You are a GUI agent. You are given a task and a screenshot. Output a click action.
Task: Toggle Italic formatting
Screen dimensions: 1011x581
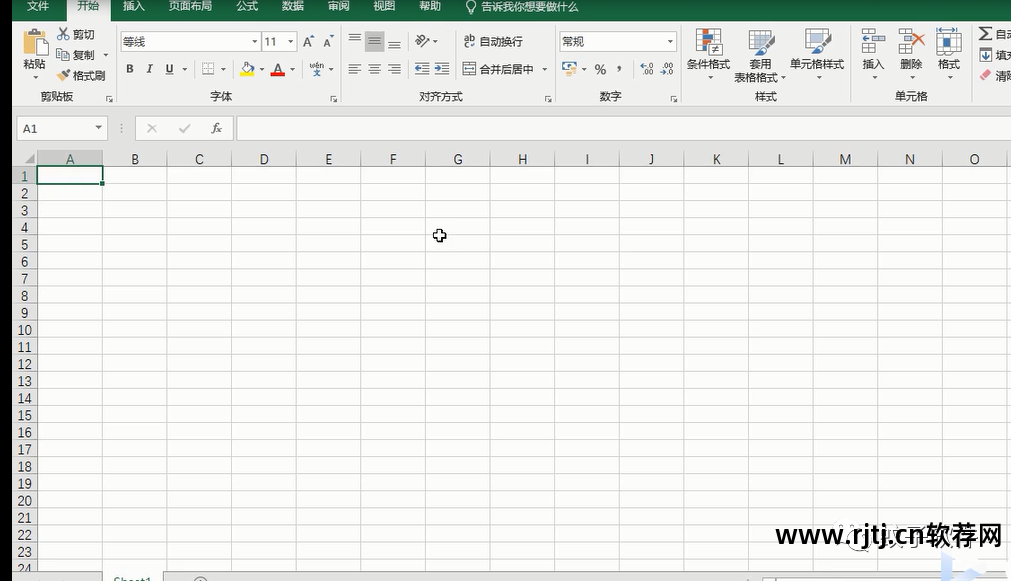pyautogui.click(x=150, y=69)
